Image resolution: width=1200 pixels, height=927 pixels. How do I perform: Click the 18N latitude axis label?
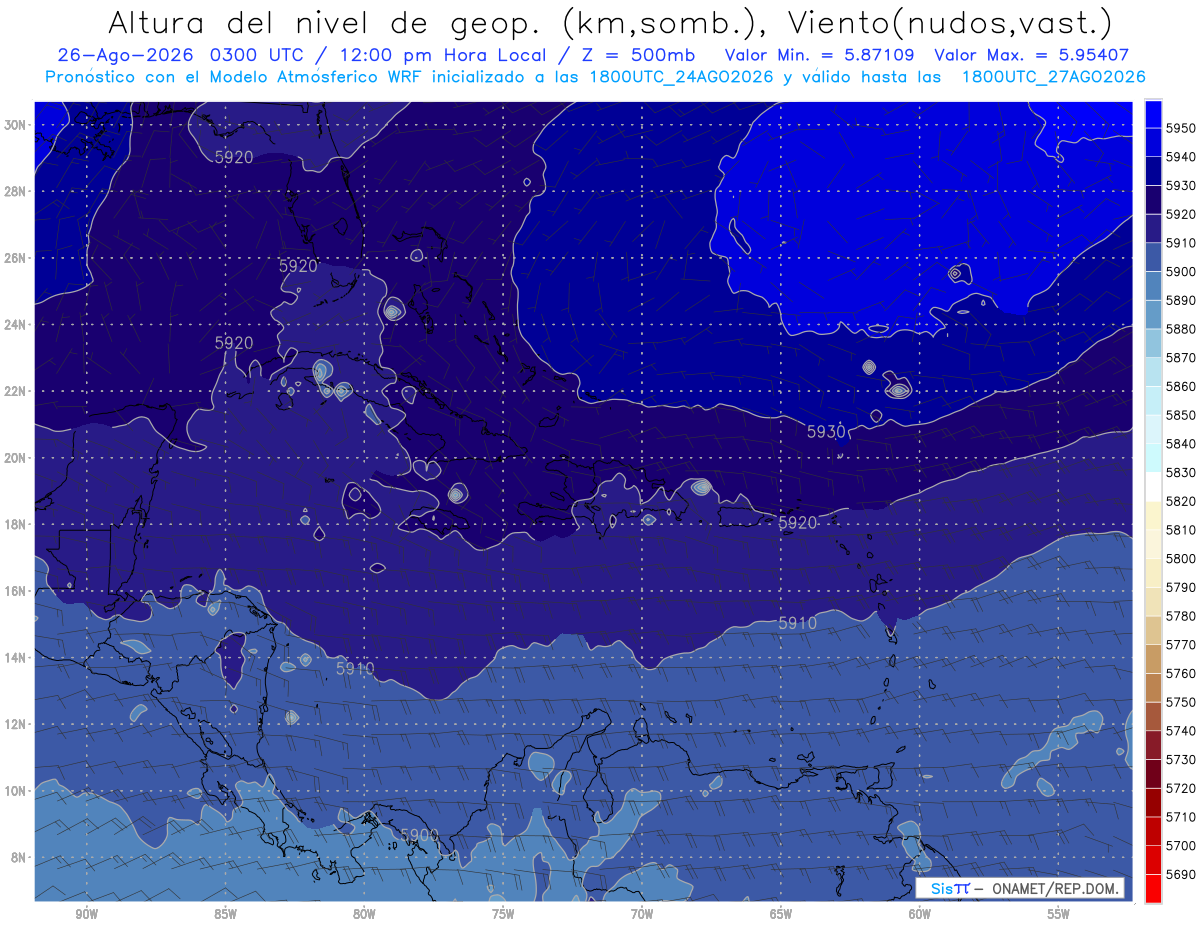(x=17, y=525)
